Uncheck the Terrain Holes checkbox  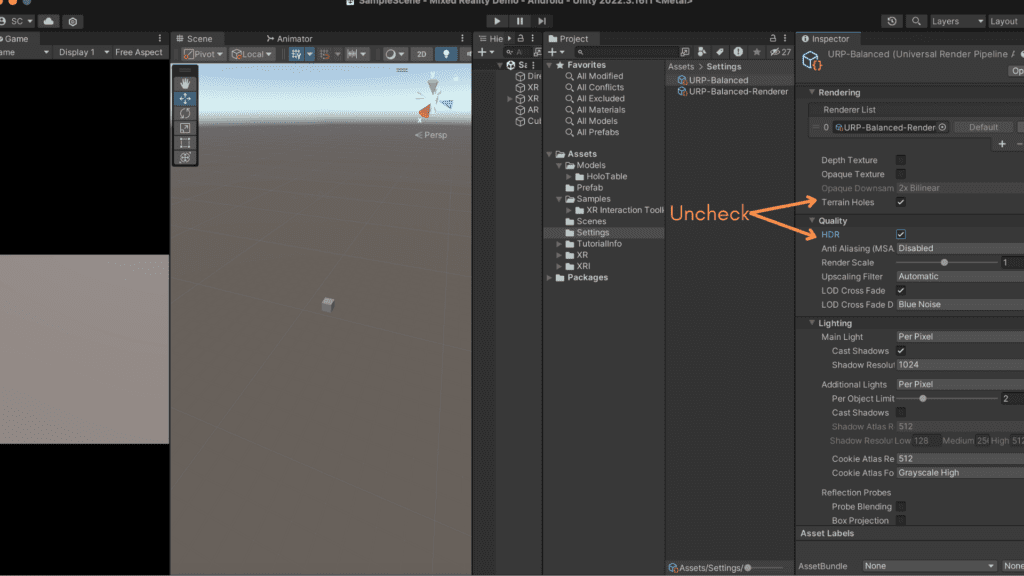(x=901, y=201)
